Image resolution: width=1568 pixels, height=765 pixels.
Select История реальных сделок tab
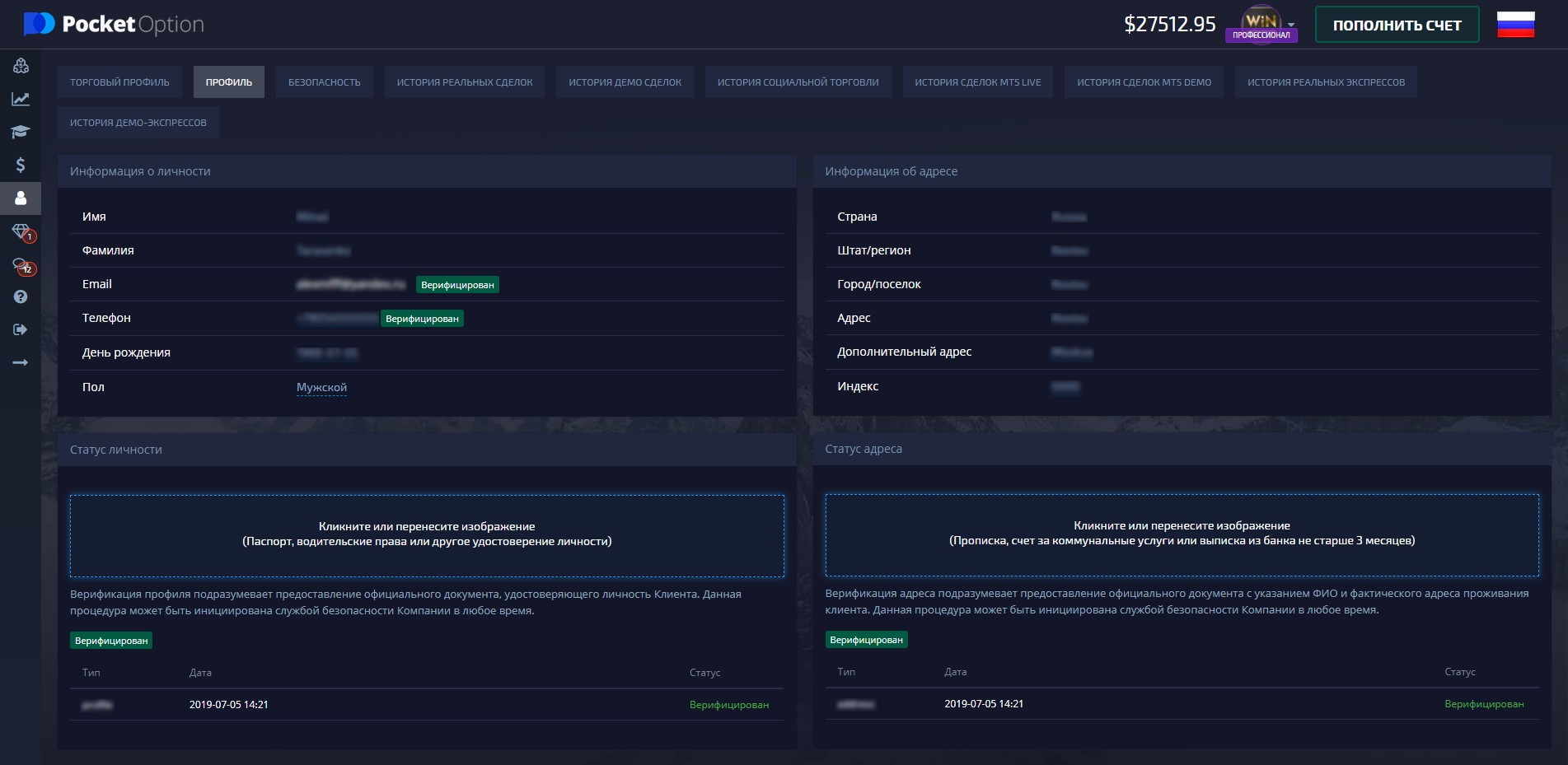tap(465, 82)
